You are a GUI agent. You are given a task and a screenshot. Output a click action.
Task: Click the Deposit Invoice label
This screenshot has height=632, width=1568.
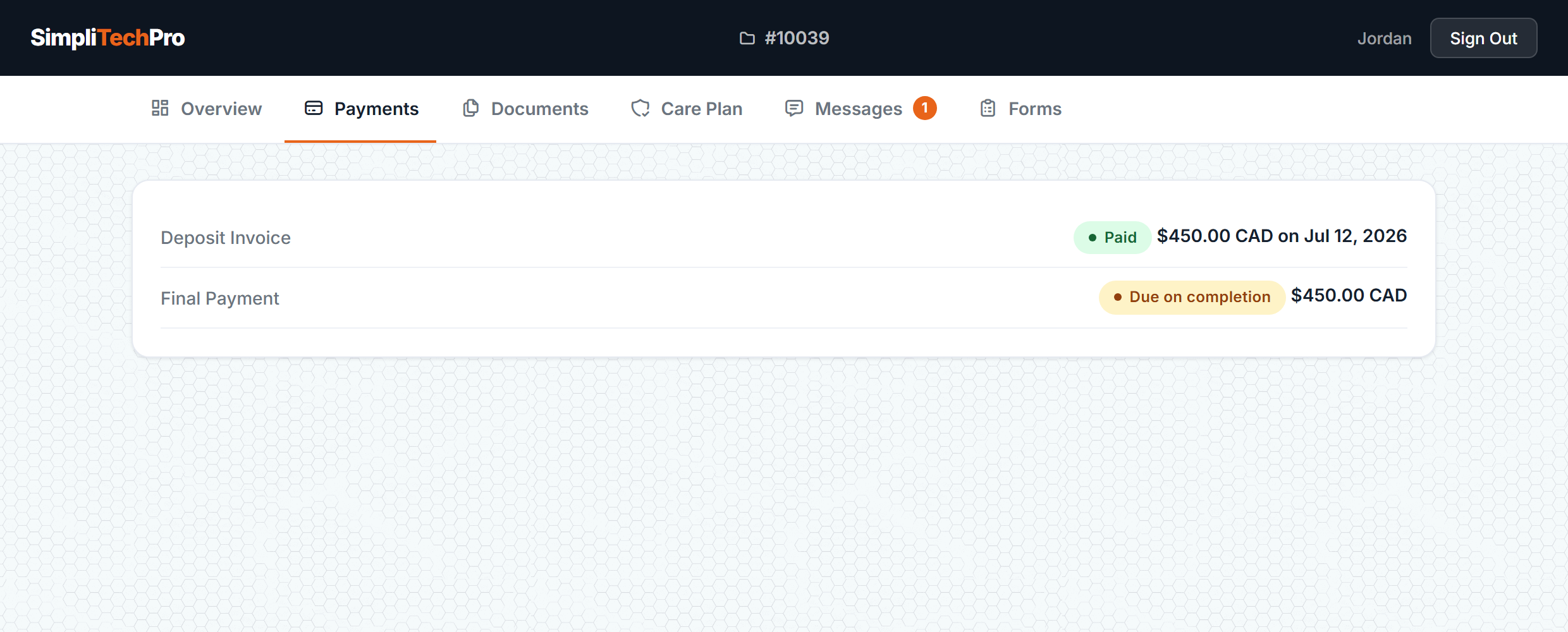tap(226, 238)
